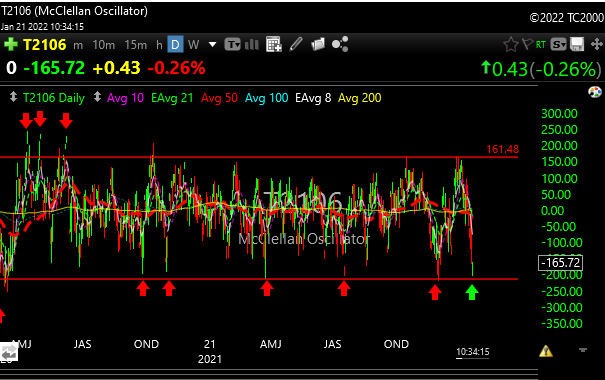Select the 15m time frame tab
This screenshot has width=605, height=380.
[x=135, y=45]
